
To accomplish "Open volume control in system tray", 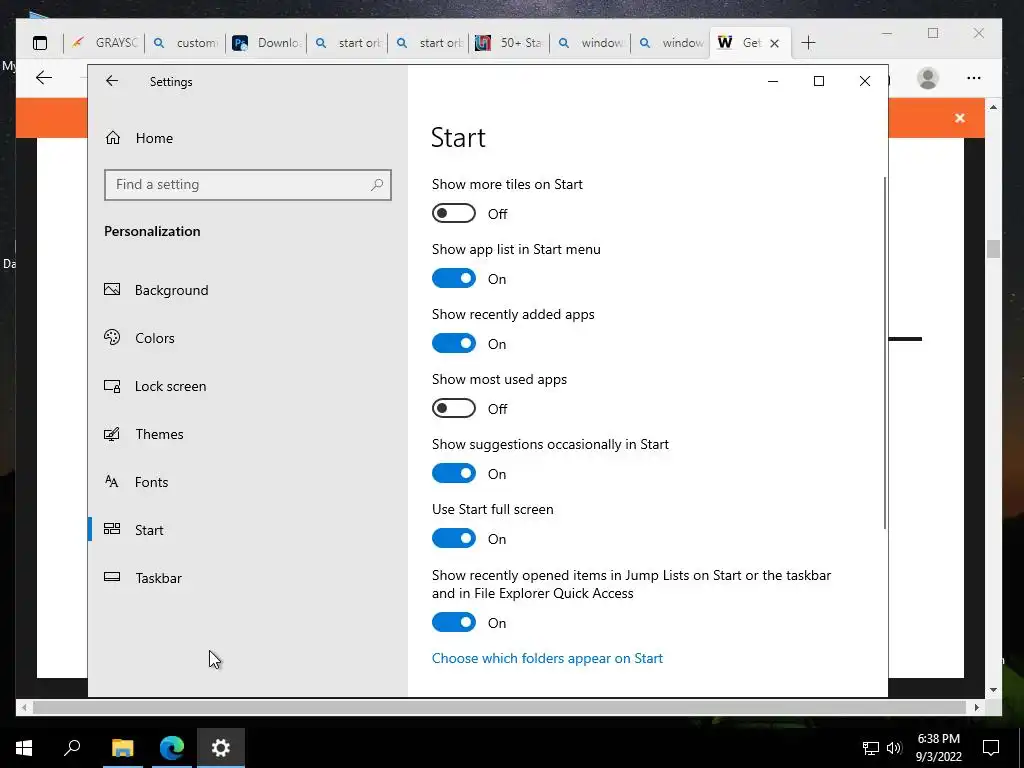I will pos(894,748).
